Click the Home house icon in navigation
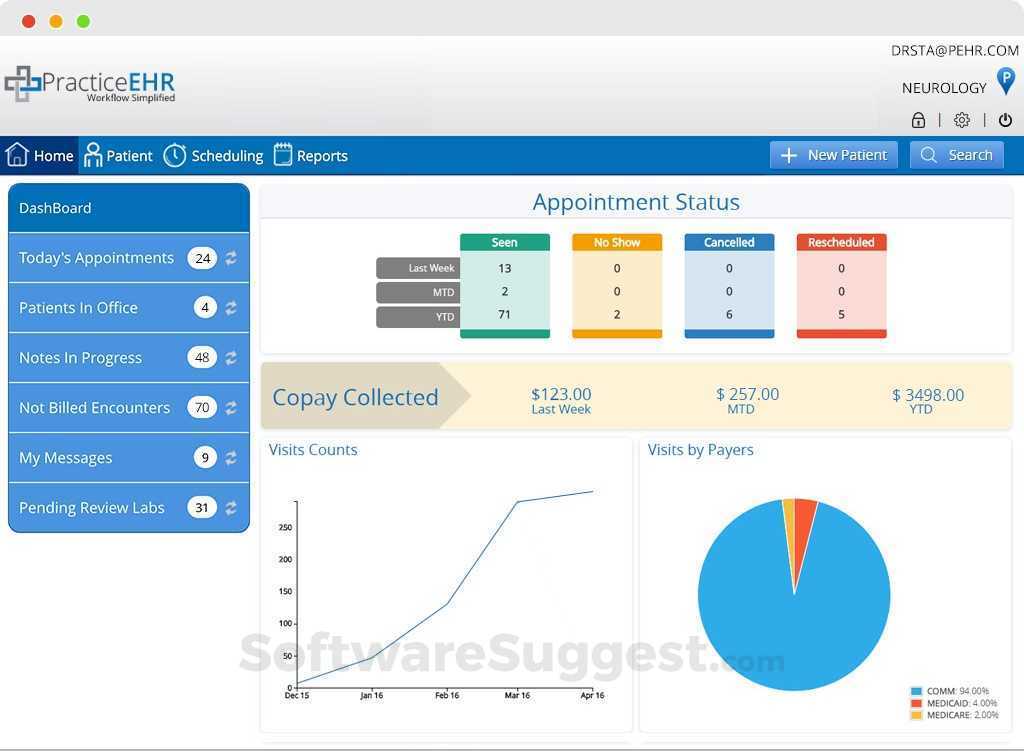 coord(16,154)
